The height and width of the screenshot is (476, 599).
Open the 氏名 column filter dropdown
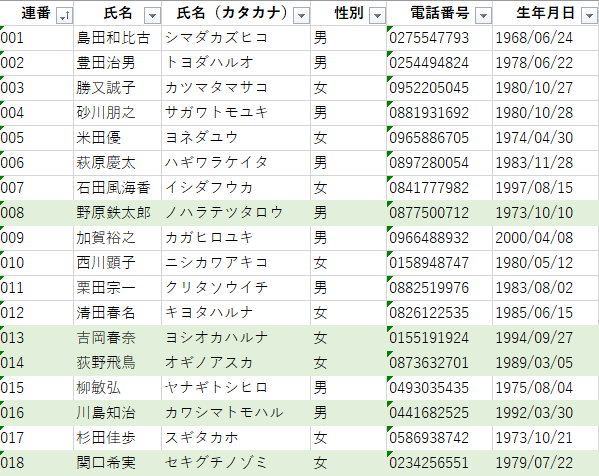pyautogui.click(x=152, y=15)
